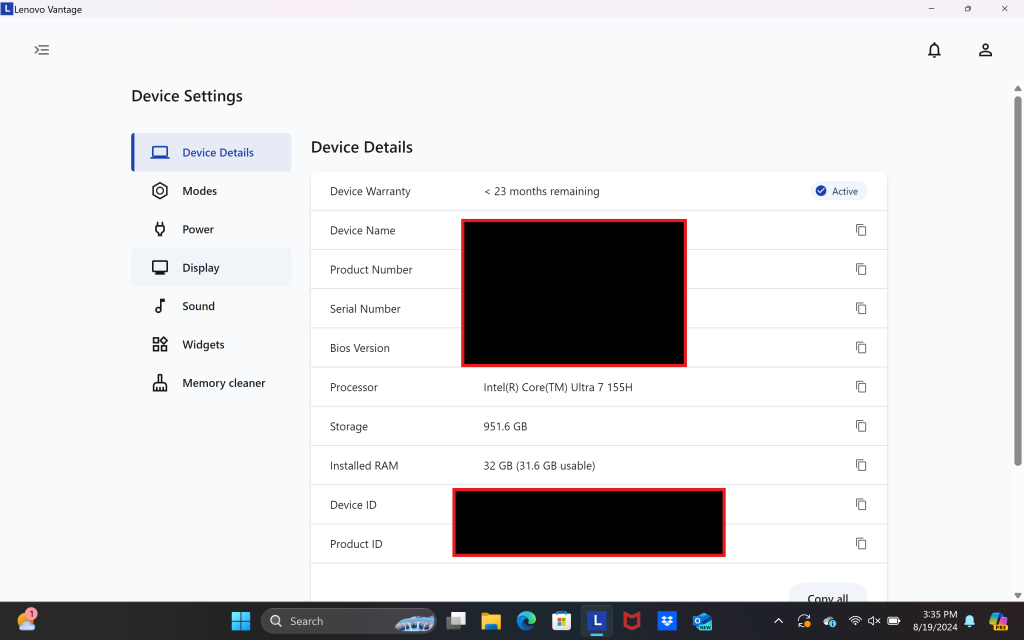Open the Windows Start menu
The width and height of the screenshot is (1024, 640).
click(x=241, y=621)
